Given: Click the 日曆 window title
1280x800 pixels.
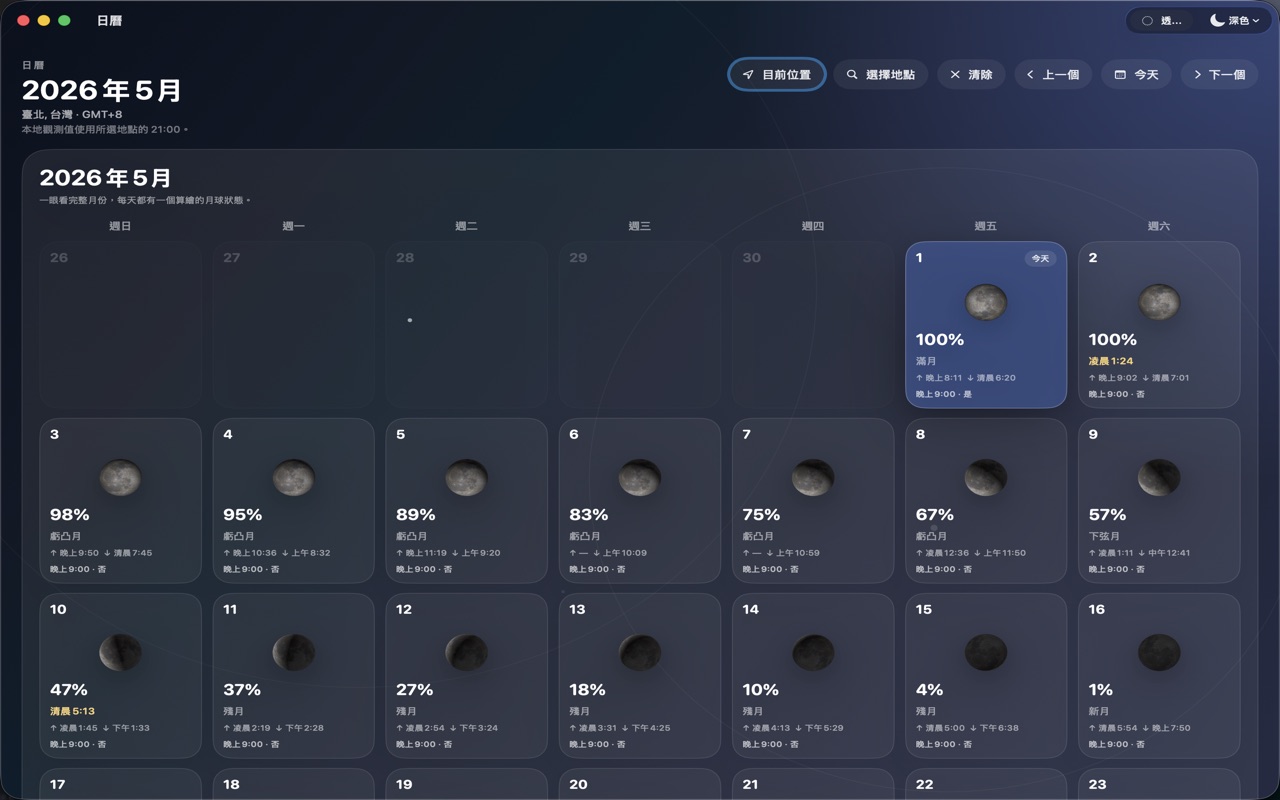Looking at the screenshot, I should coord(110,20).
